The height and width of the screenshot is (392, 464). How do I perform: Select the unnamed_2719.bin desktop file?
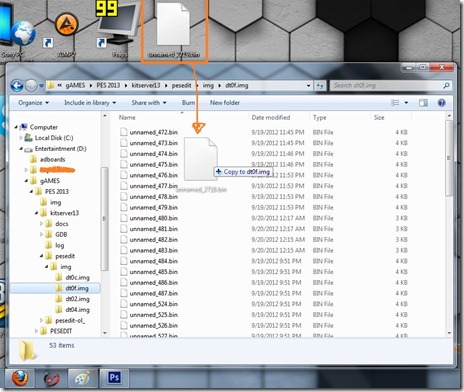(173, 31)
